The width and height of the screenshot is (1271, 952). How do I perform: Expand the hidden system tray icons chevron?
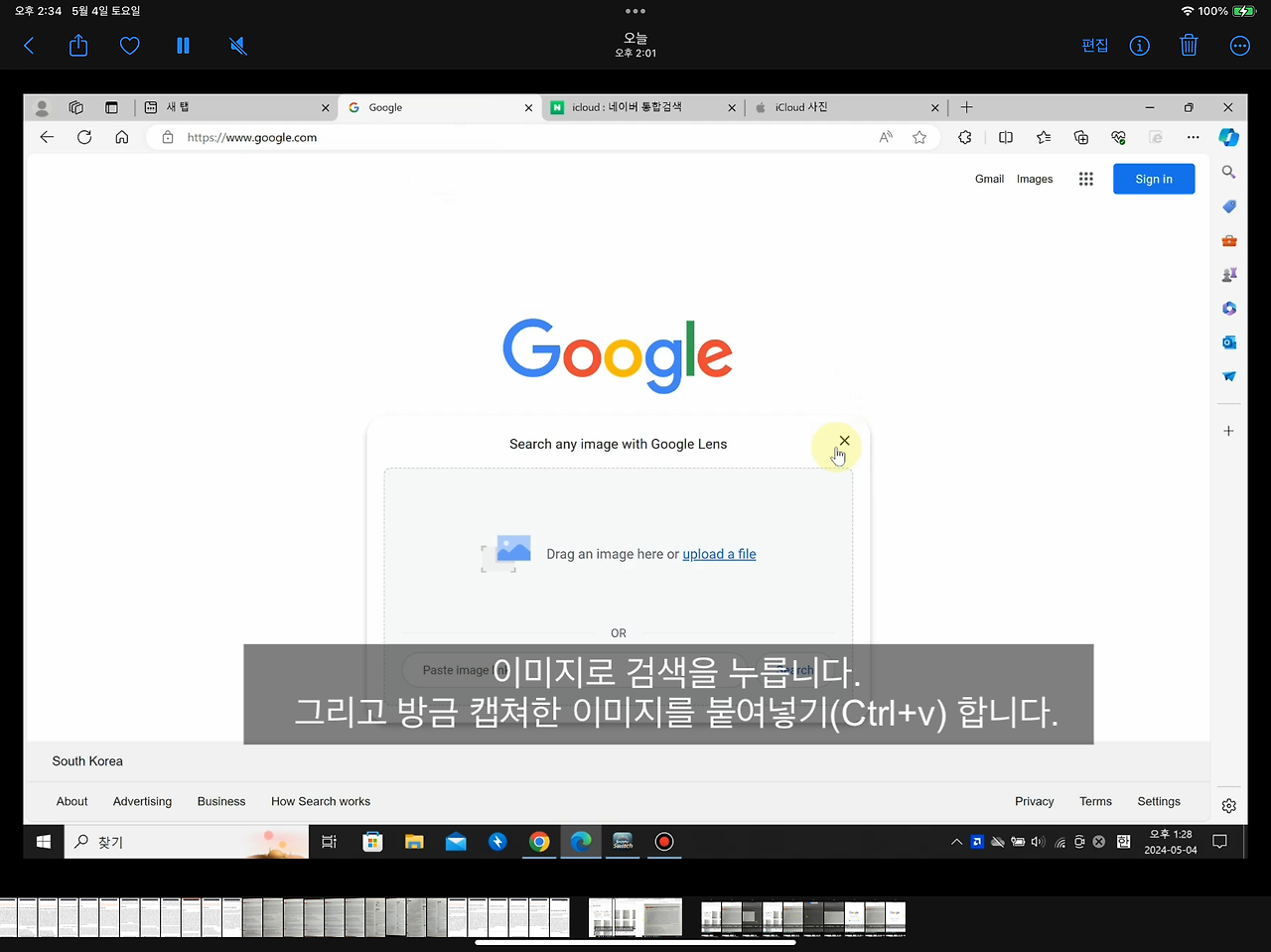click(956, 842)
